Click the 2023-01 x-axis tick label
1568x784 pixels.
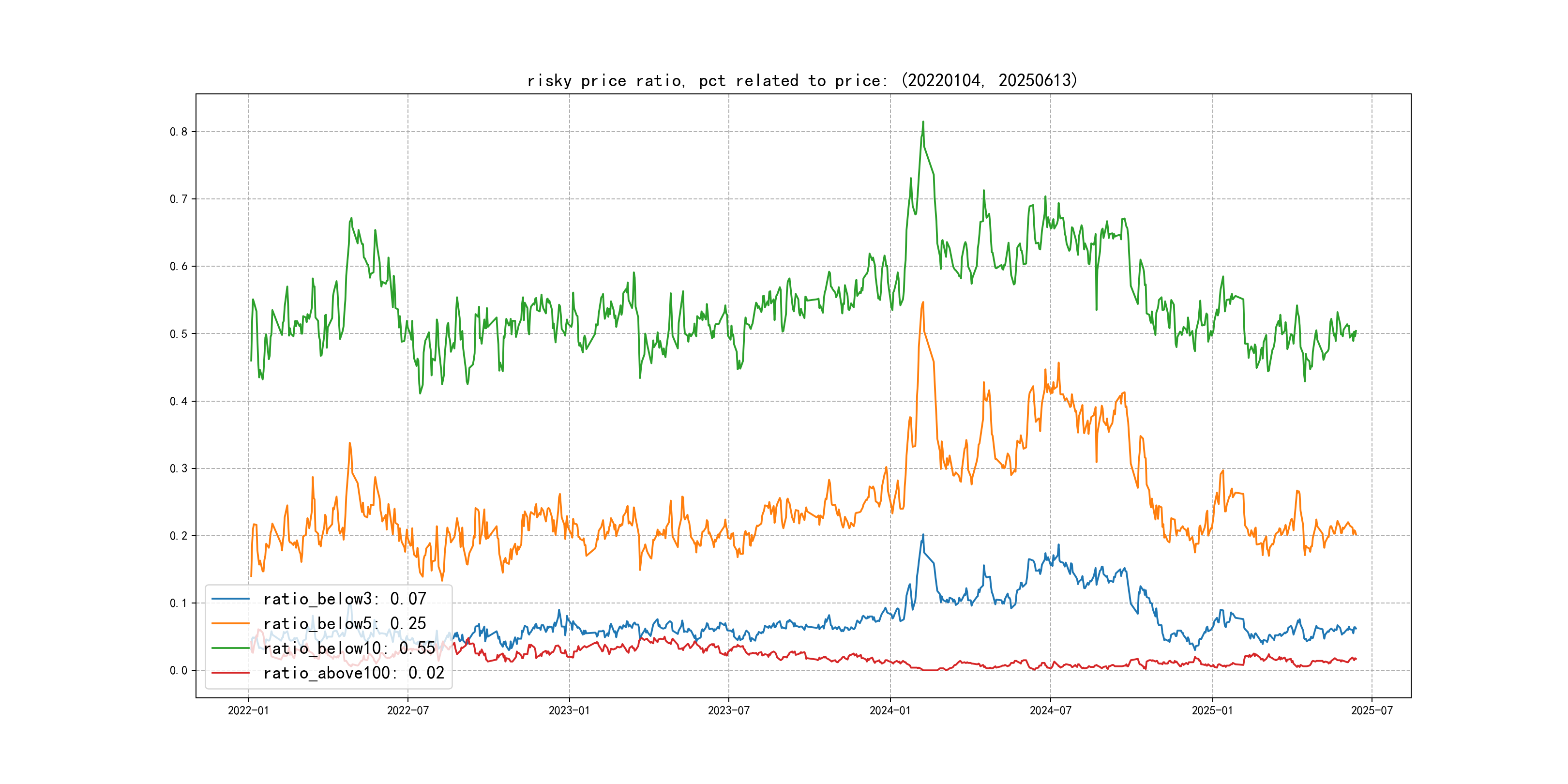[569, 710]
